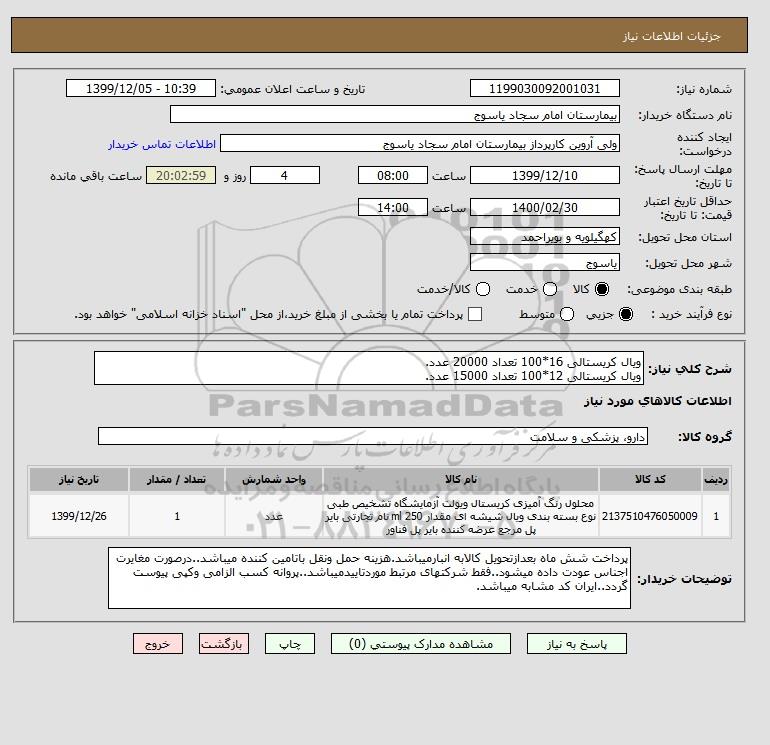Select the خدمت radio button
This screenshot has width=770, height=745.
(550, 289)
